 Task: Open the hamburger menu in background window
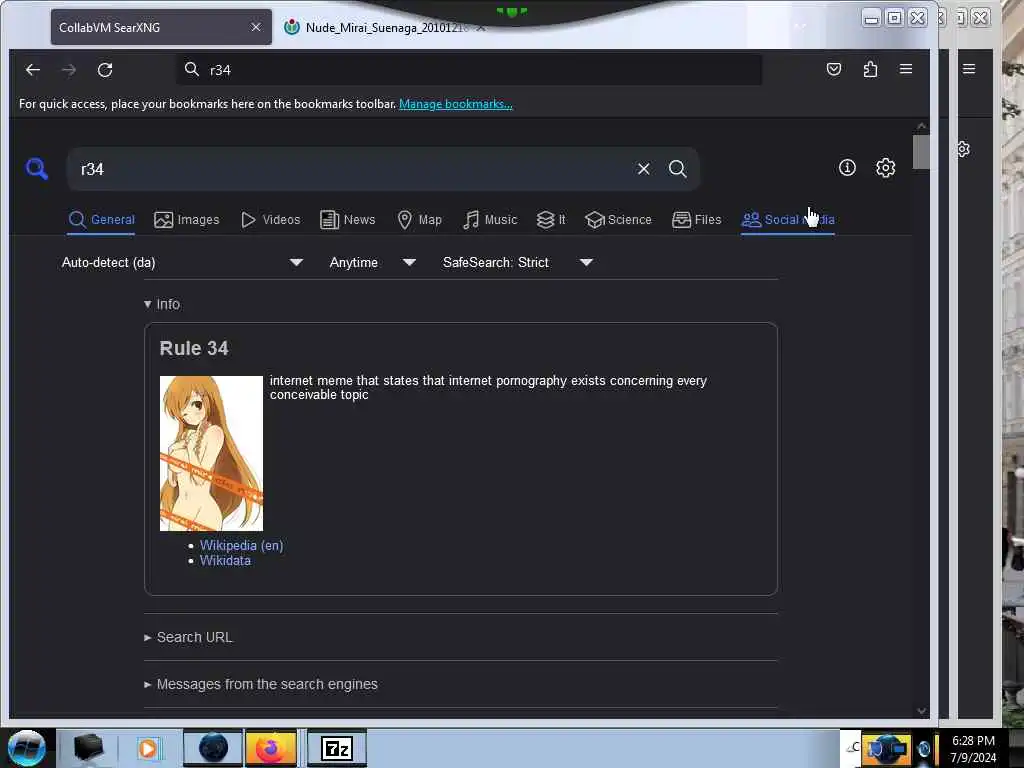pos(969,69)
